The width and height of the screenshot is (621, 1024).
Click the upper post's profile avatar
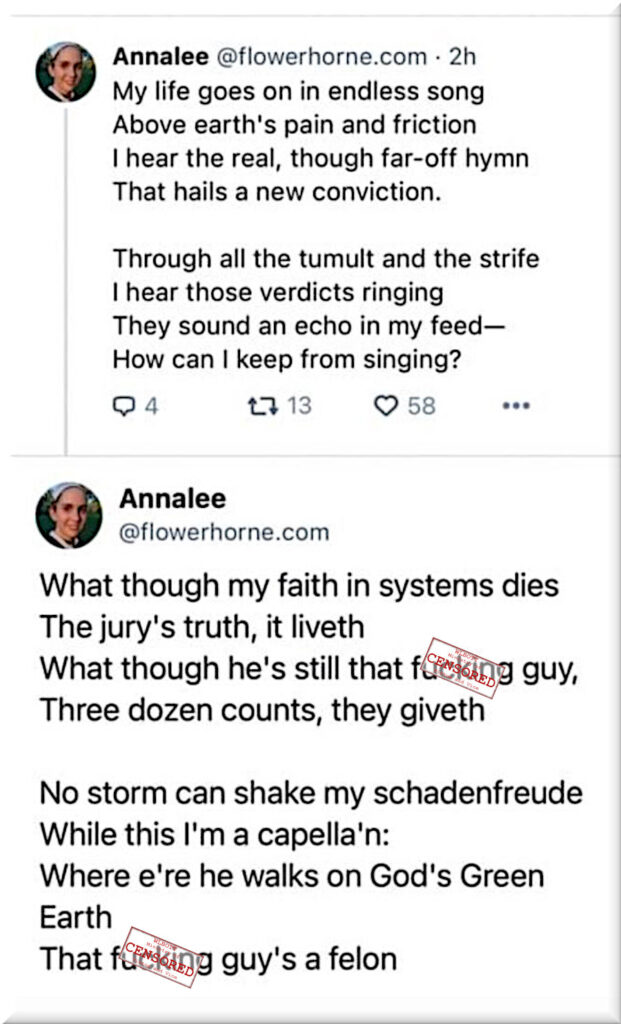[66, 72]
